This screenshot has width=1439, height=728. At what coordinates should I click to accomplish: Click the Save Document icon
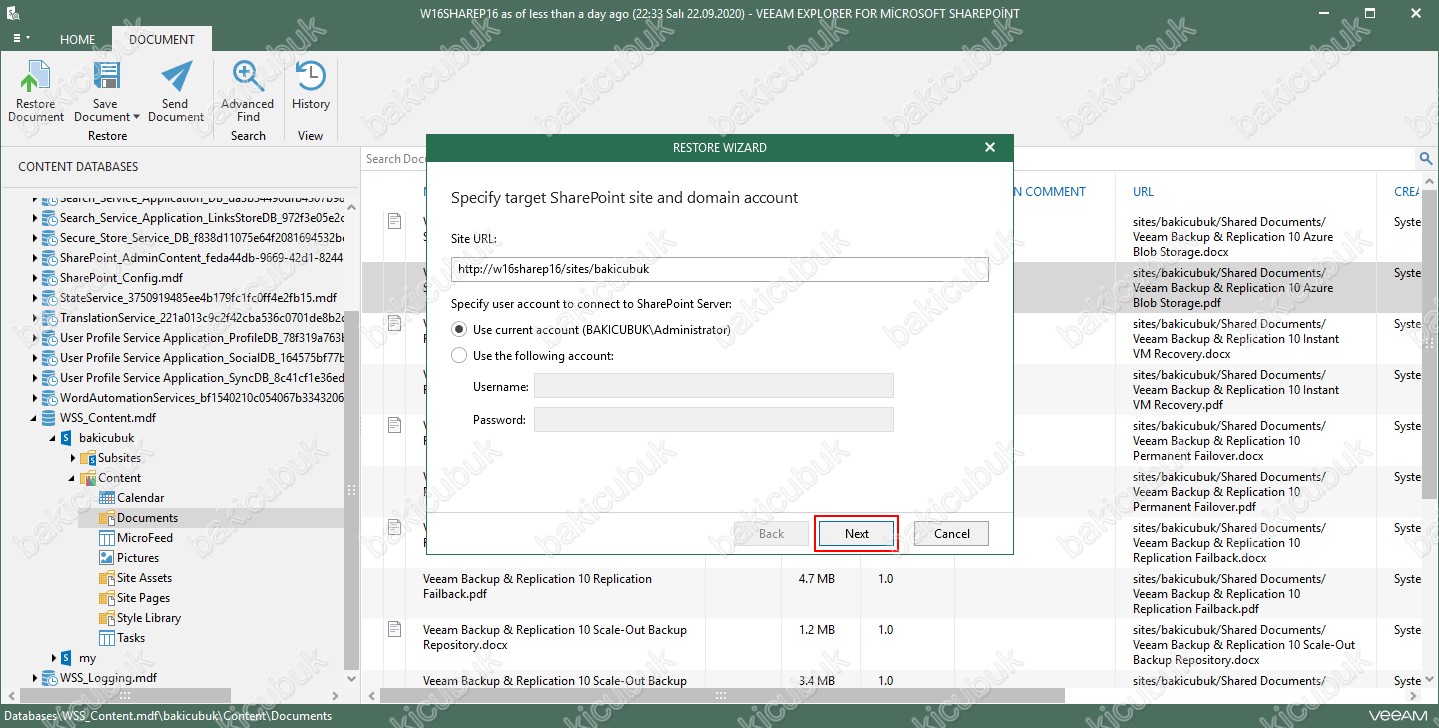[106, 77]
